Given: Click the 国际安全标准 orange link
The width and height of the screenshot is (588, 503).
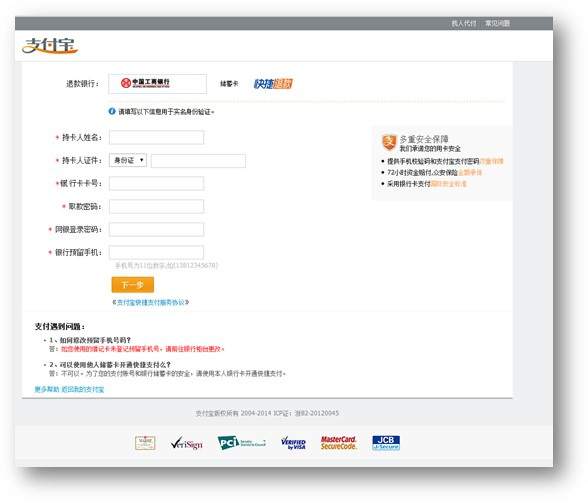Looking at the screenshot, I should (x=448, y=184).
